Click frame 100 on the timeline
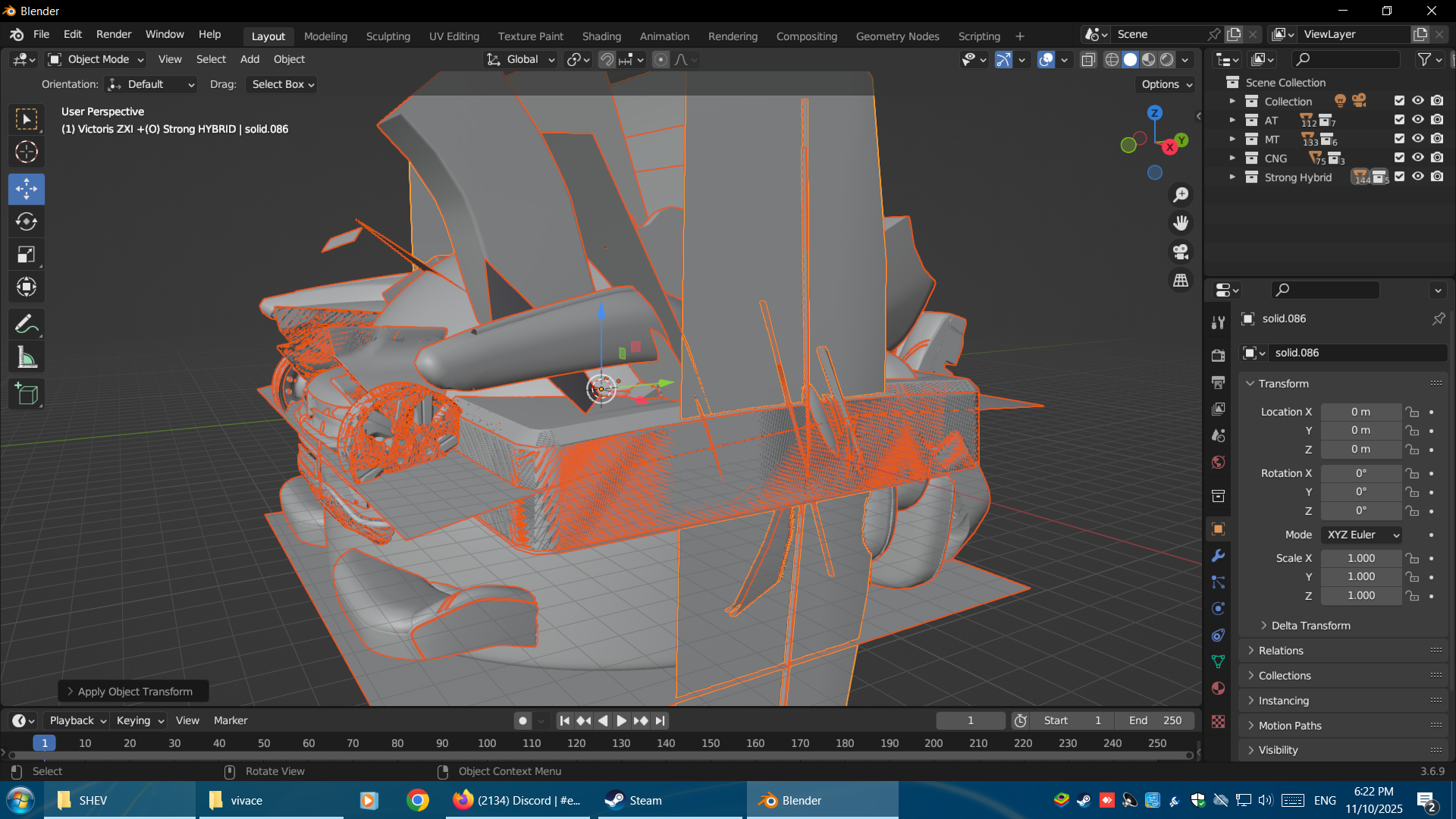Image resolution: width=1456 pixels, height=819 pixels. point(487,743)
